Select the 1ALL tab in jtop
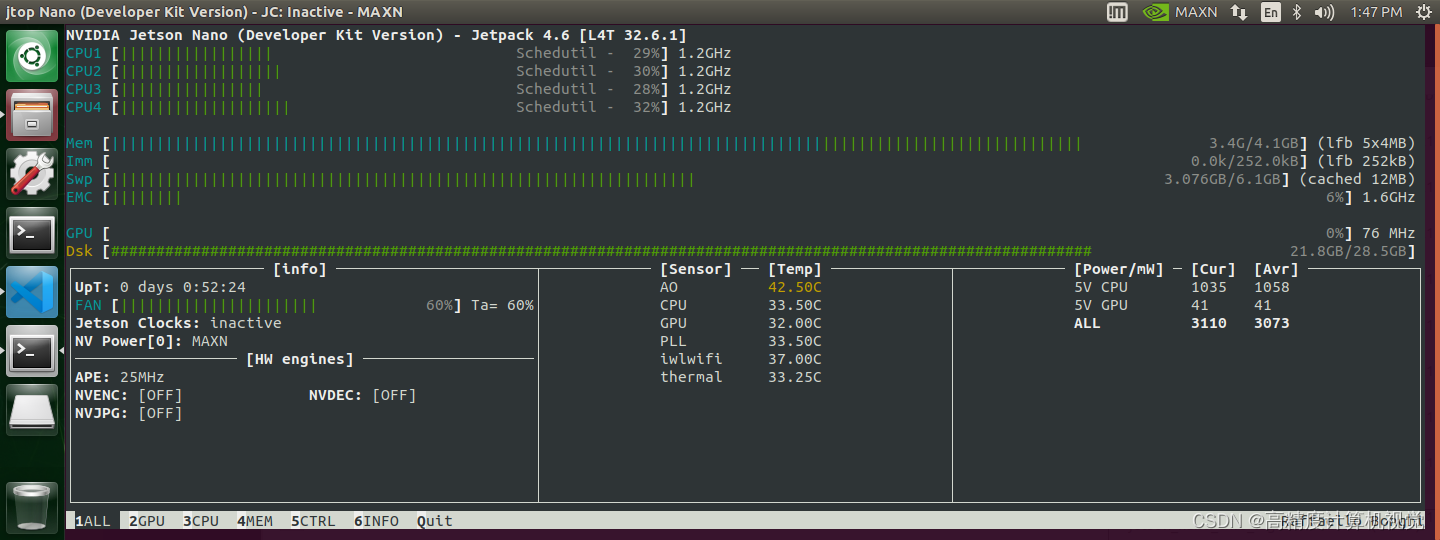Screen dimensions: 1440x540 click(93, 521)
